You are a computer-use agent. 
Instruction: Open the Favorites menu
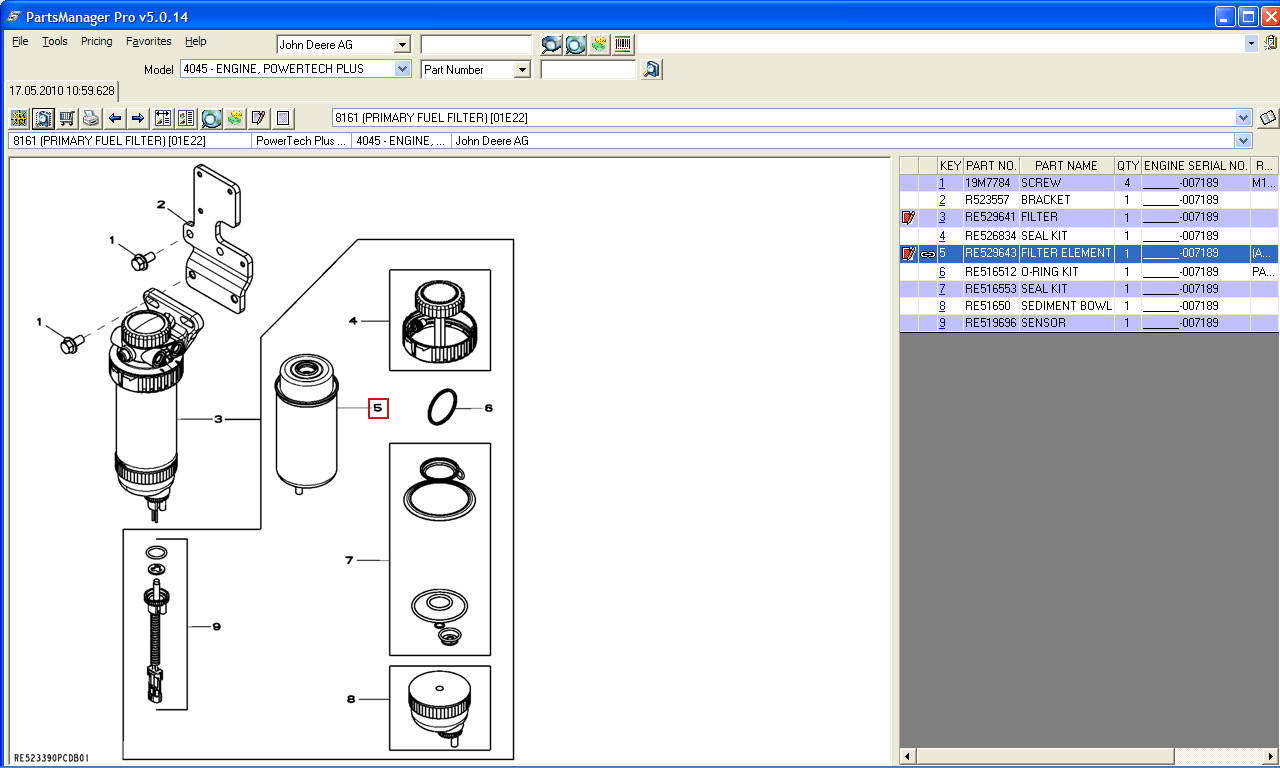pyautogui.click(x=149, y=41)
